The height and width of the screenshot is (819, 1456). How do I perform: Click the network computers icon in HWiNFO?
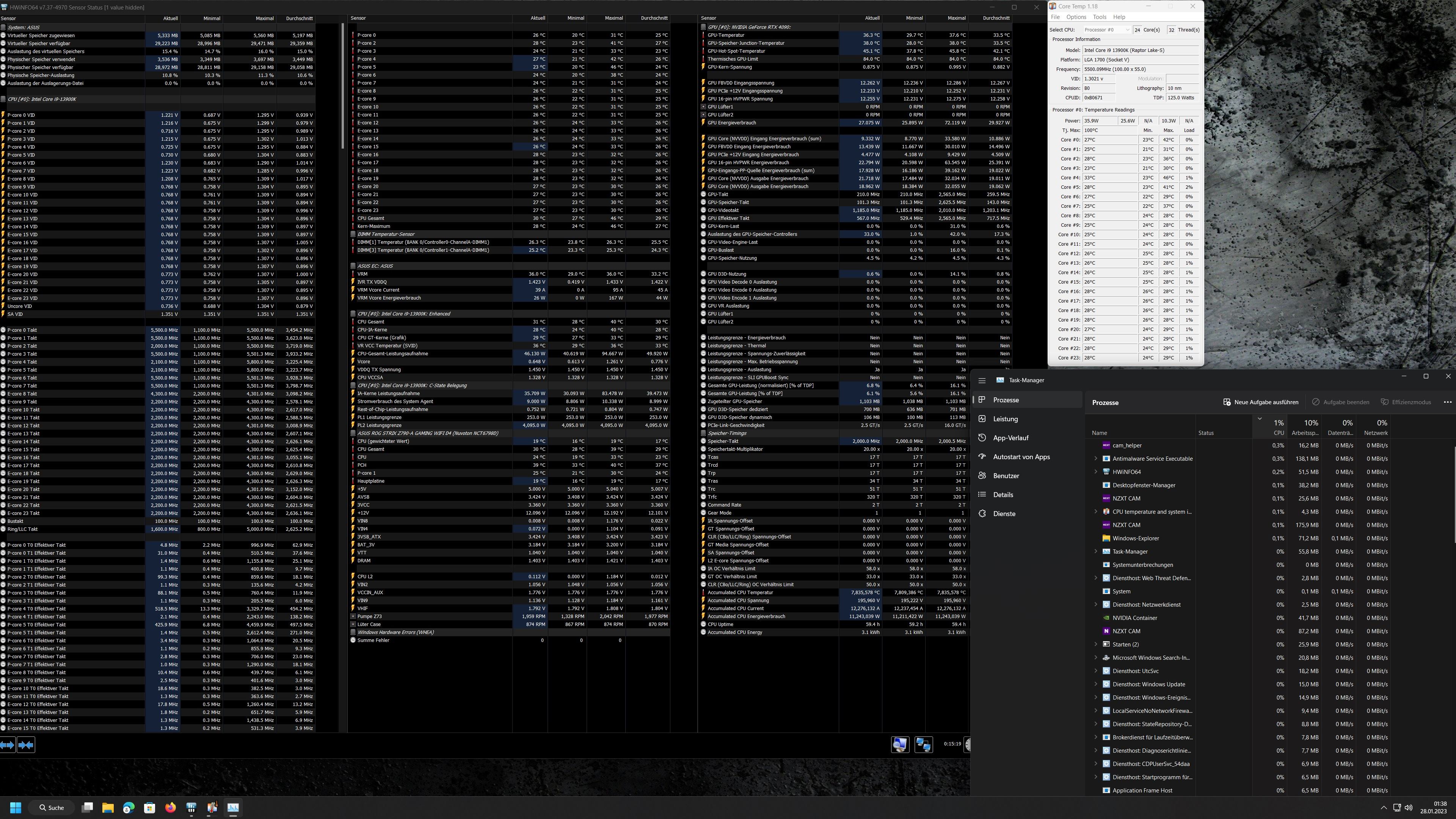924,744
